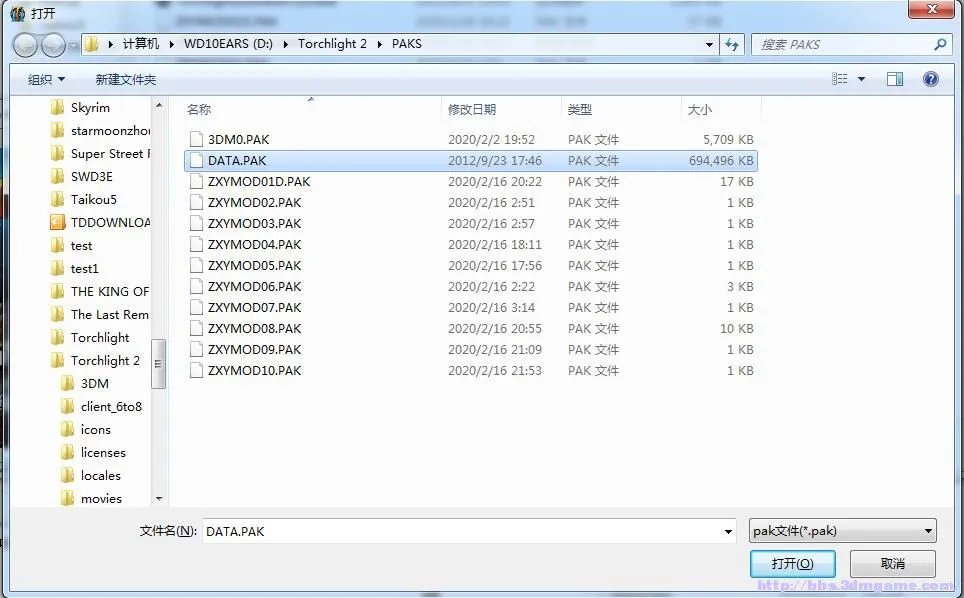The height and width of the screenshot is (598, 964).
Task: Toggle the preview pane icon
Action: click(x=895, y=79)
